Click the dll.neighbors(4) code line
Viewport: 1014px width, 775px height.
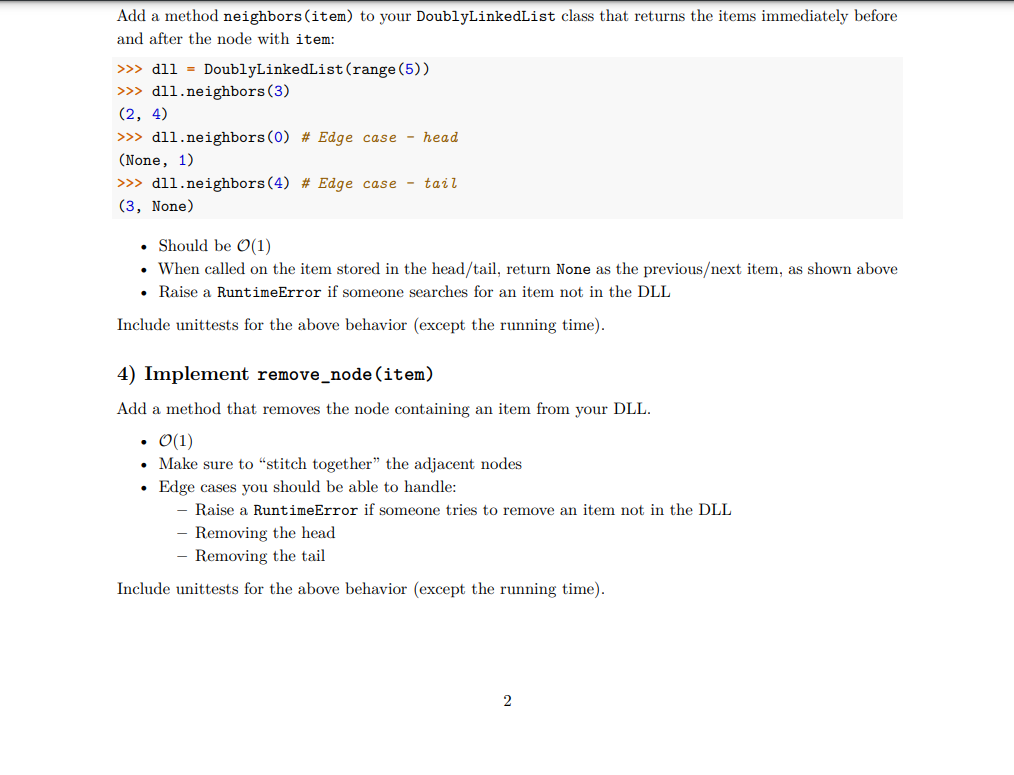[219, 183]
